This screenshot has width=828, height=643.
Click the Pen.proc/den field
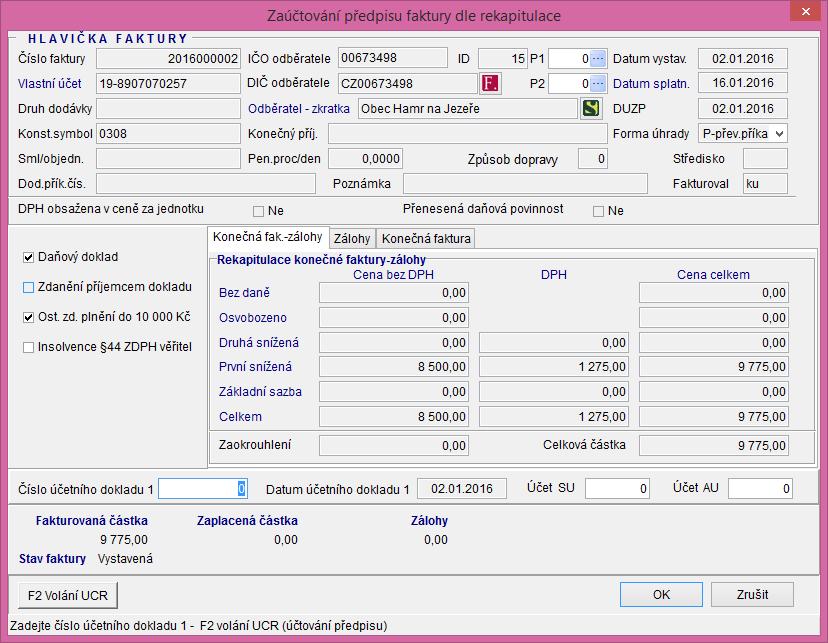coord(365,158)
